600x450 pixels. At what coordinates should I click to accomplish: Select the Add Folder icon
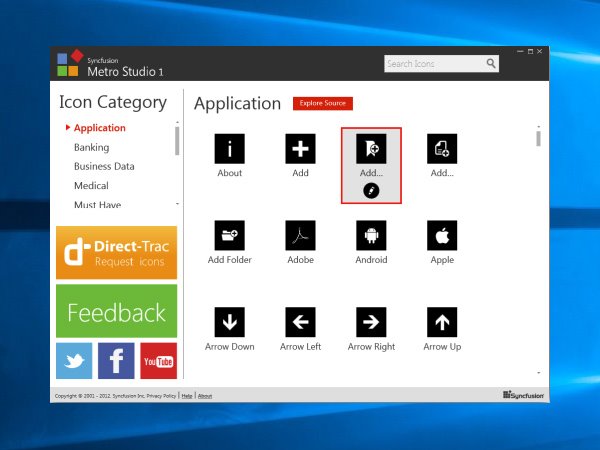pyautogui.click(x=229, y=235)
